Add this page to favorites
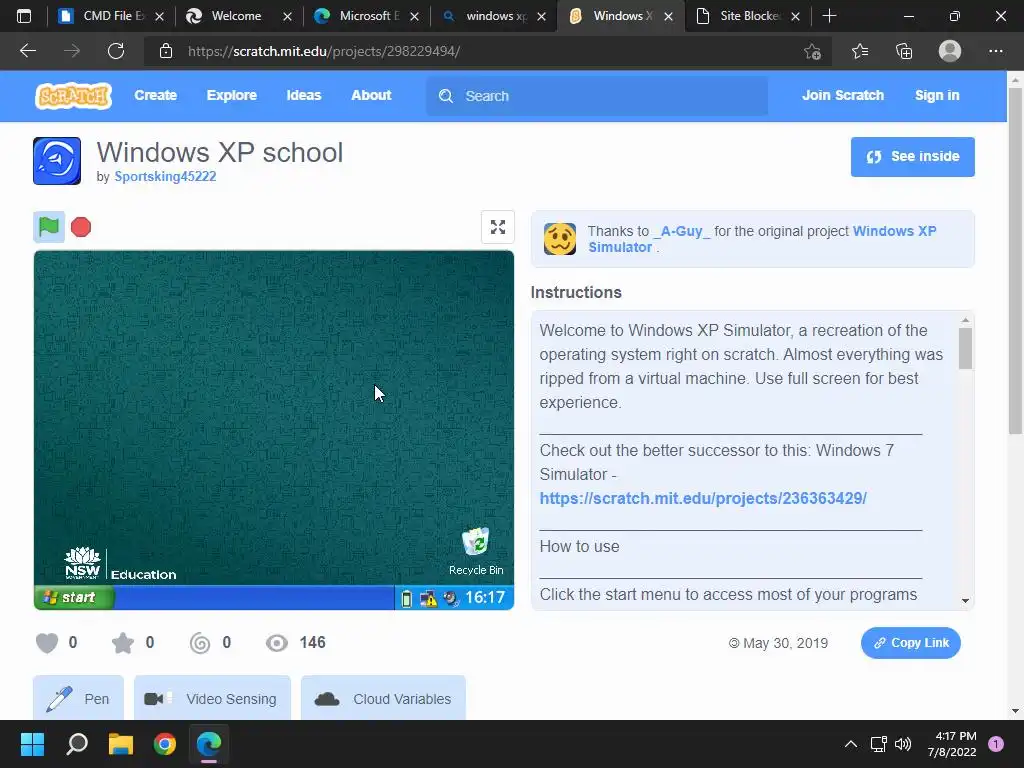The width and height of the screenshot is (1024, 768). 812,51
